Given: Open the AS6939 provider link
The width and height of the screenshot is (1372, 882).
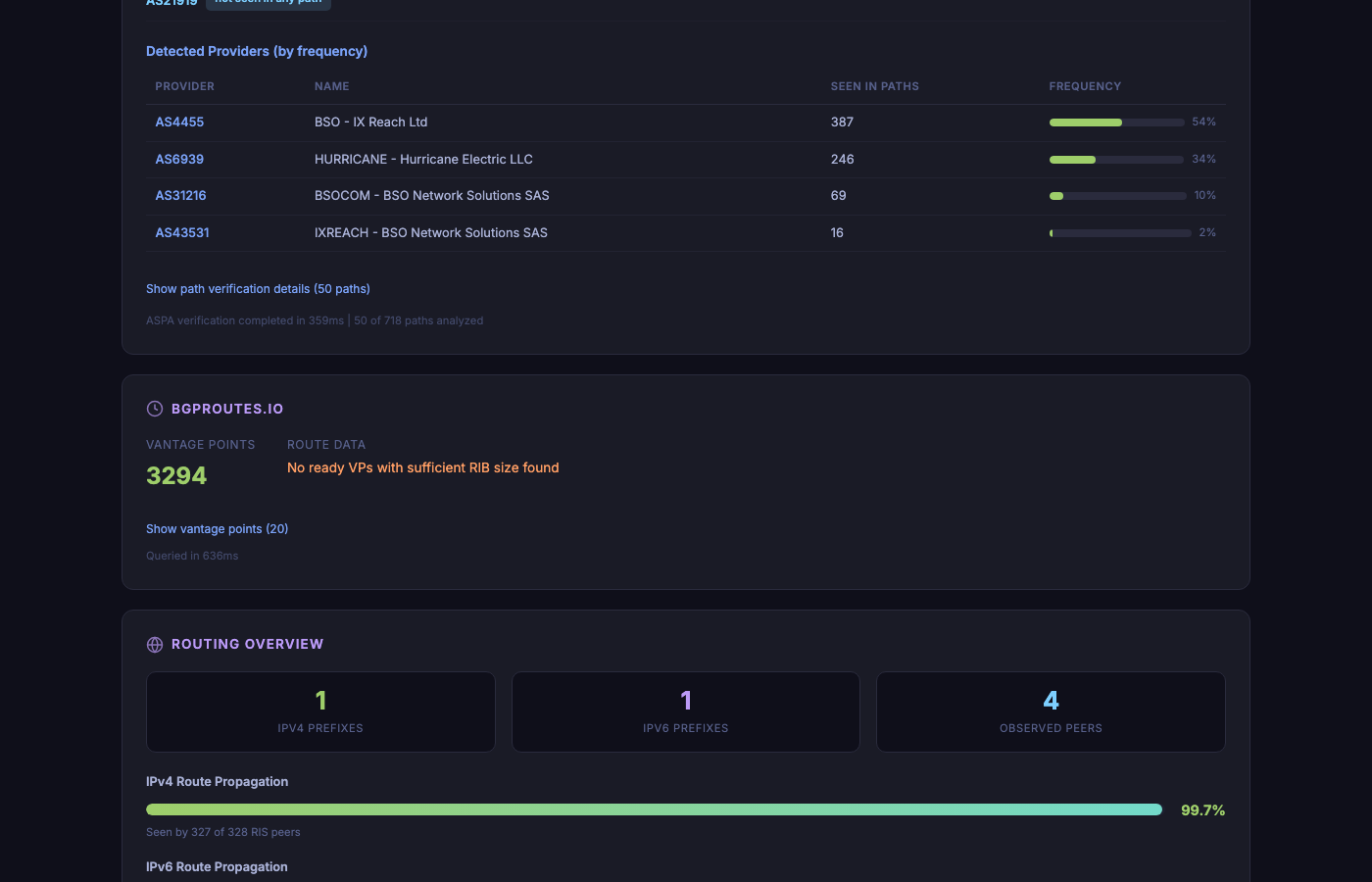Looking at the screenshot, I should (179, 159).
